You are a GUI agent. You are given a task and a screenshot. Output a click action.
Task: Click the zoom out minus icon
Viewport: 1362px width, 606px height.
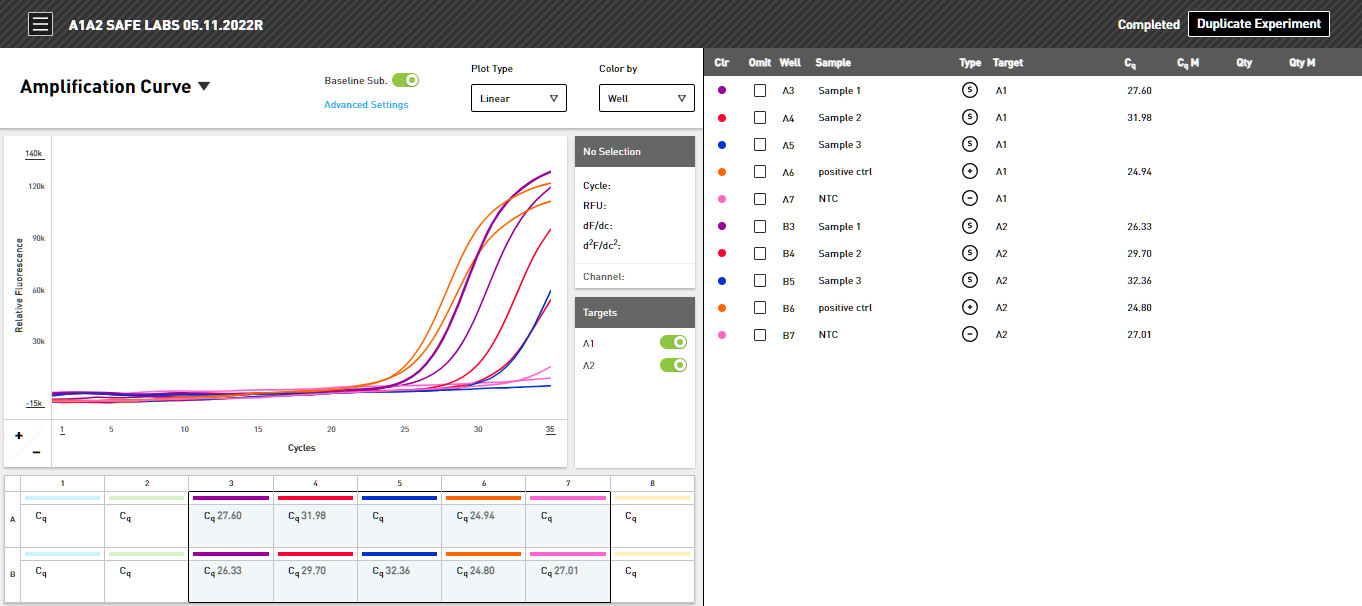point(36,453)
